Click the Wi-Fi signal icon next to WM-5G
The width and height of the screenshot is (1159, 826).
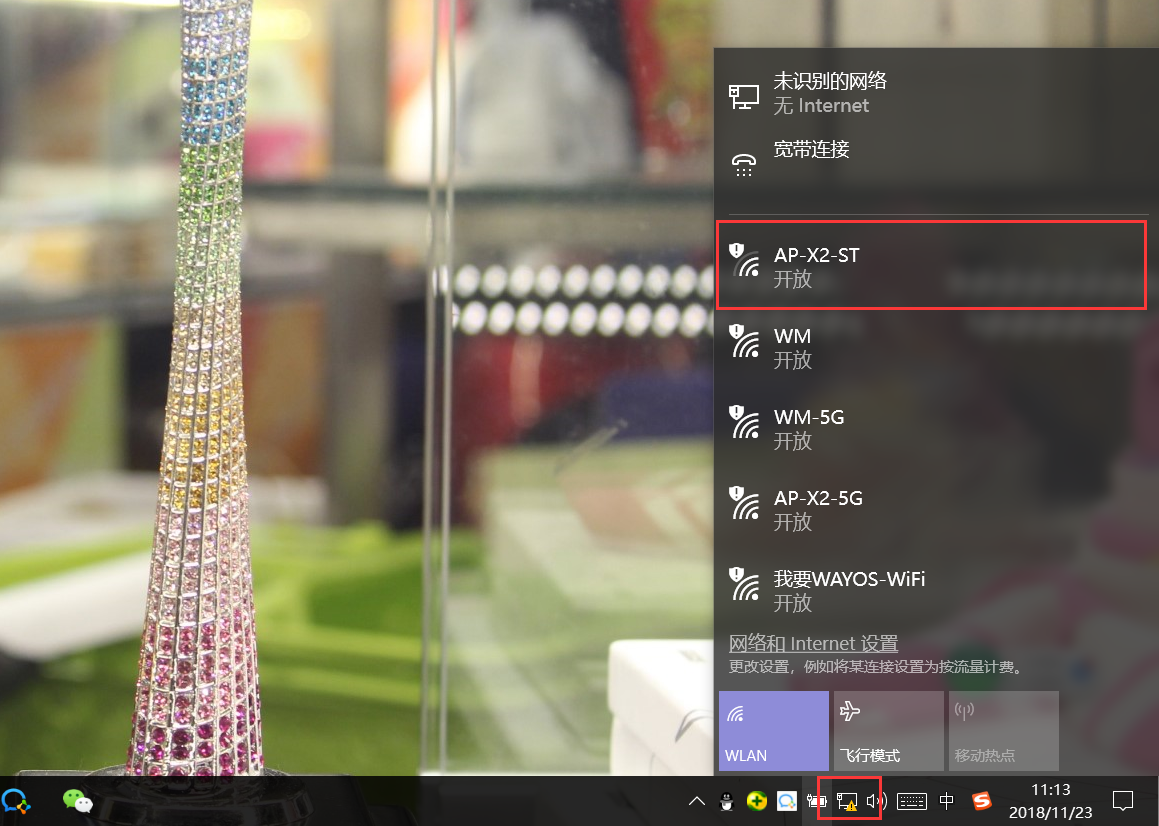(744, 422)
